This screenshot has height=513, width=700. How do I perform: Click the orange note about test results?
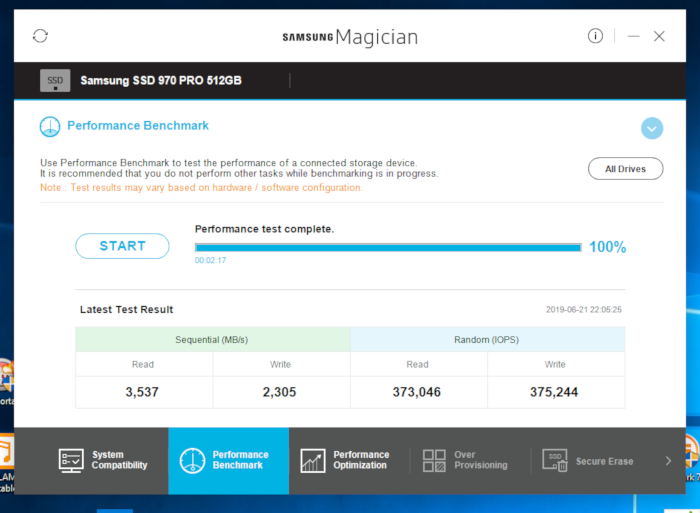tap(201, 188)
